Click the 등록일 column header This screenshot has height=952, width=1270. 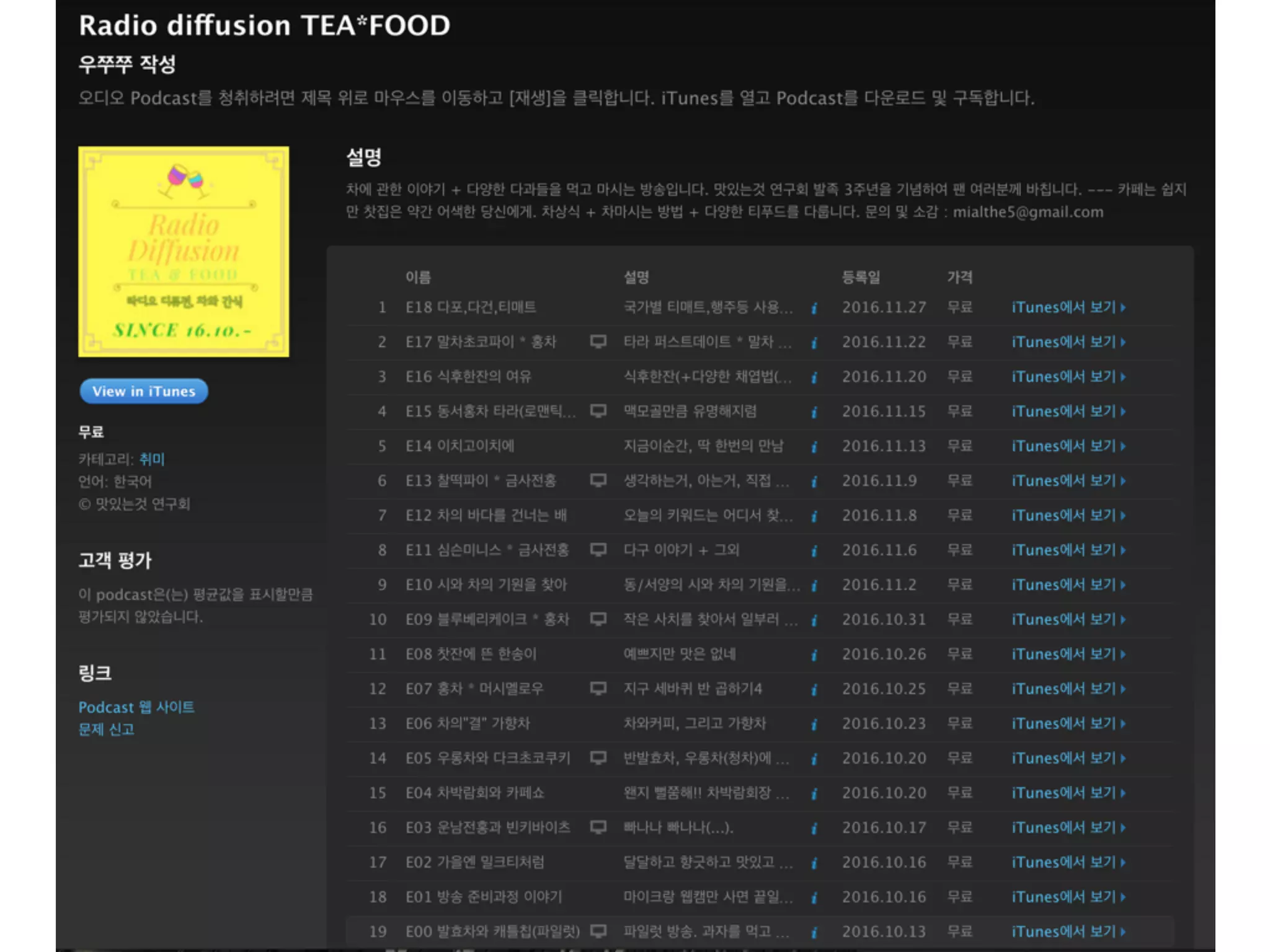[861, 278]
